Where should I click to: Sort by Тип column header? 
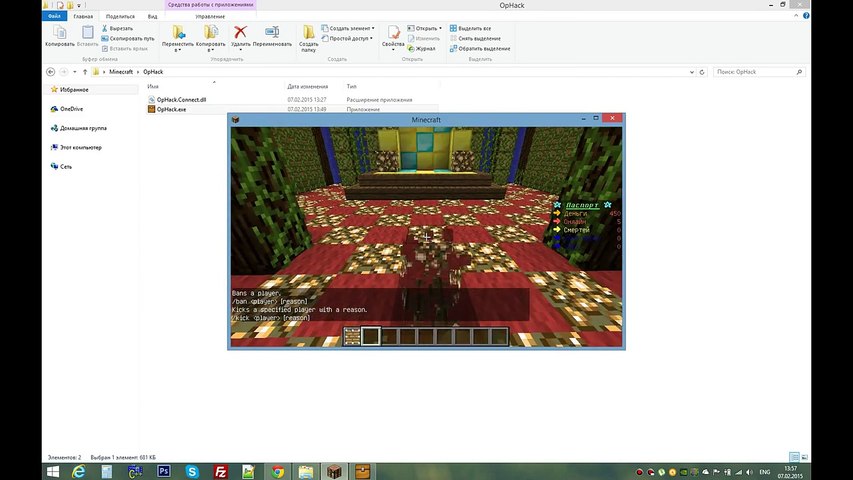point(351,87)
